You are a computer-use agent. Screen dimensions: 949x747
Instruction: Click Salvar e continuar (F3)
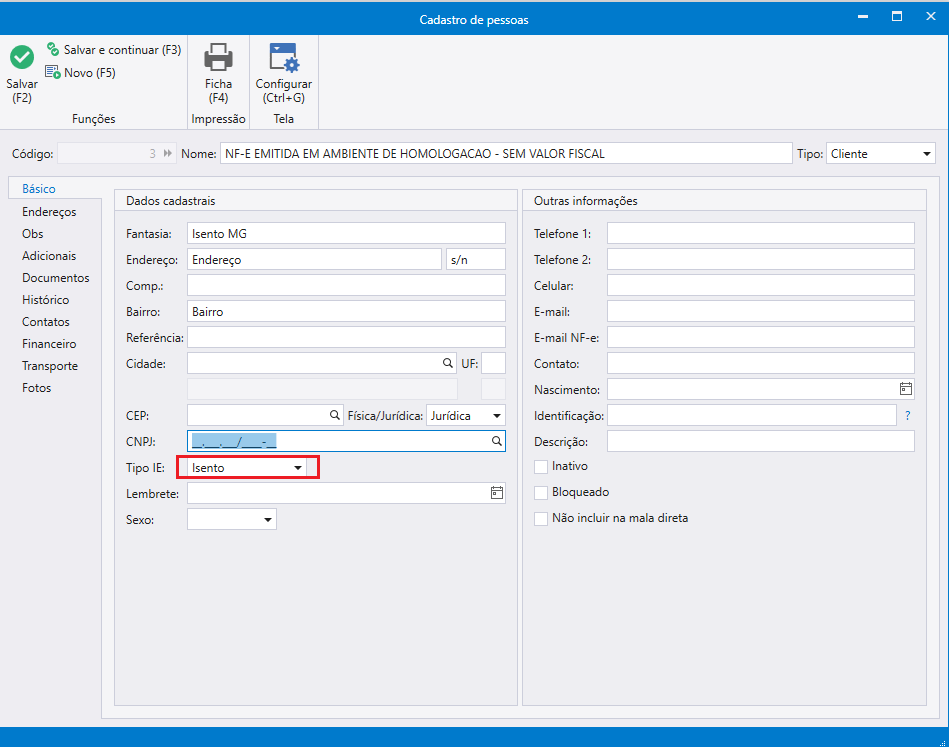tap(114, 50)
